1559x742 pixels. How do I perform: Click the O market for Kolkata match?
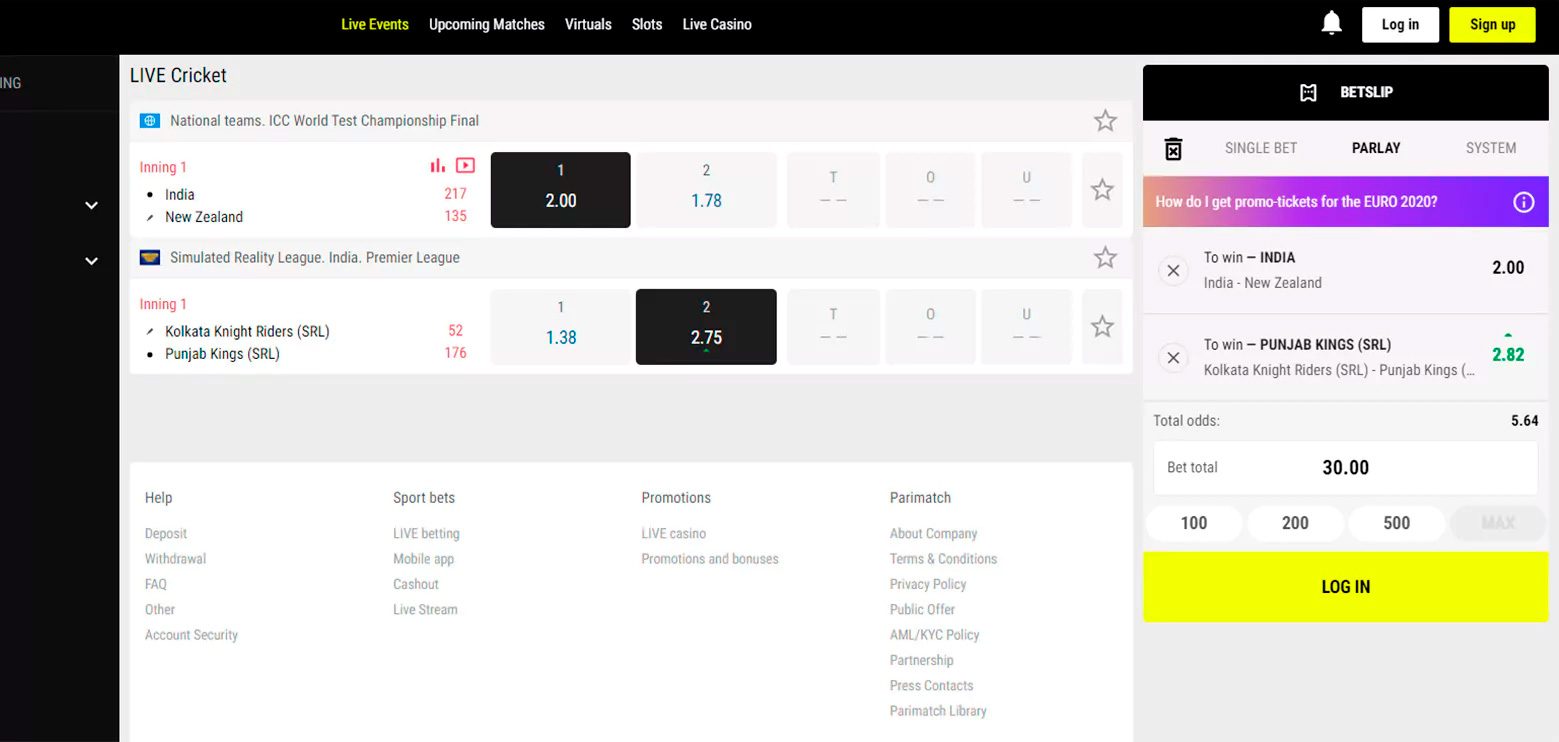click(x=930, y=327)
